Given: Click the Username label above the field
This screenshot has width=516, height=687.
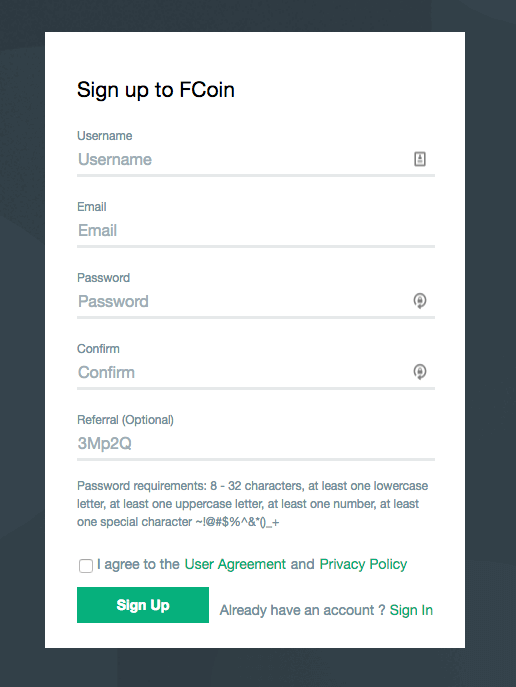Looking at the screenshot, I should [x=105, y=136].
